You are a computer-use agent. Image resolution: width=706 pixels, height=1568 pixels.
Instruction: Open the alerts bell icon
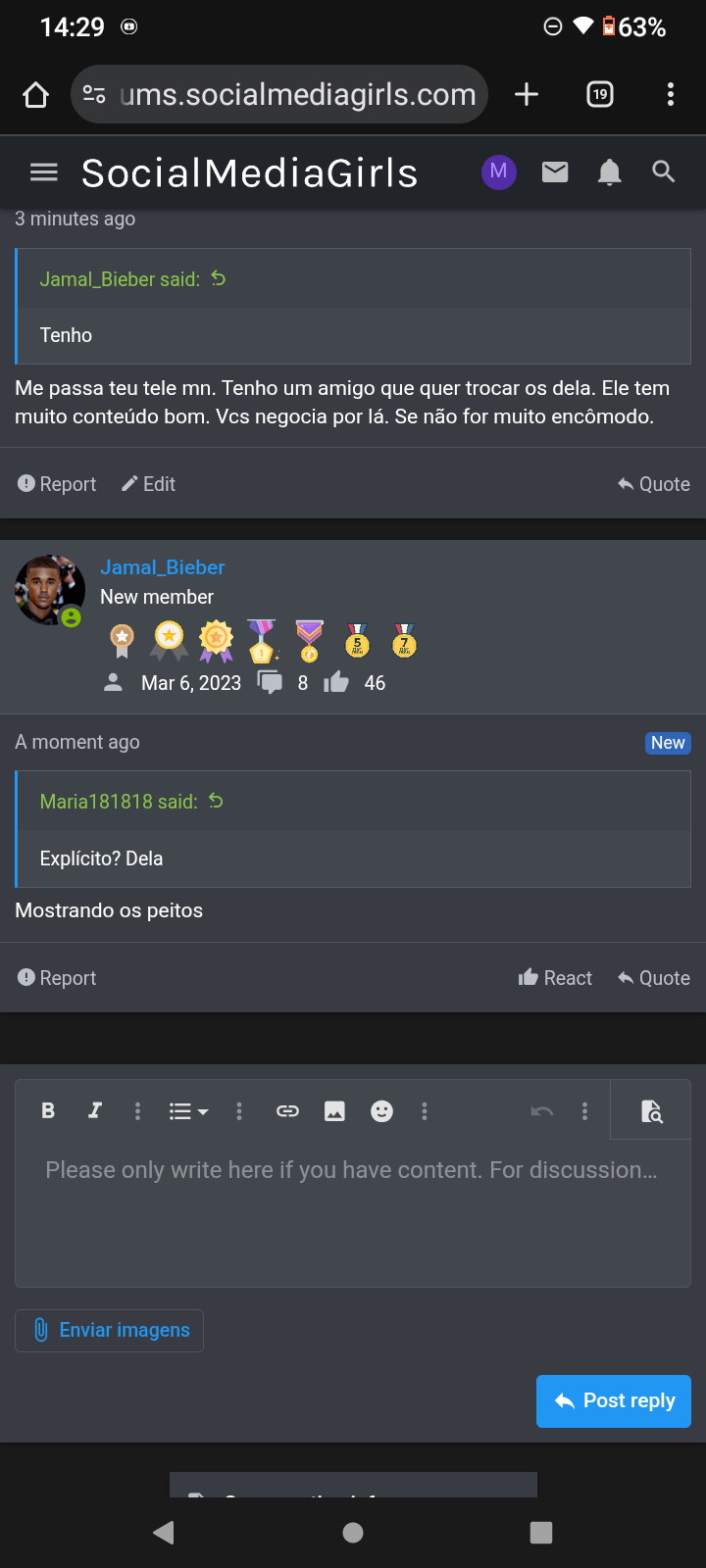pos(609,172)
